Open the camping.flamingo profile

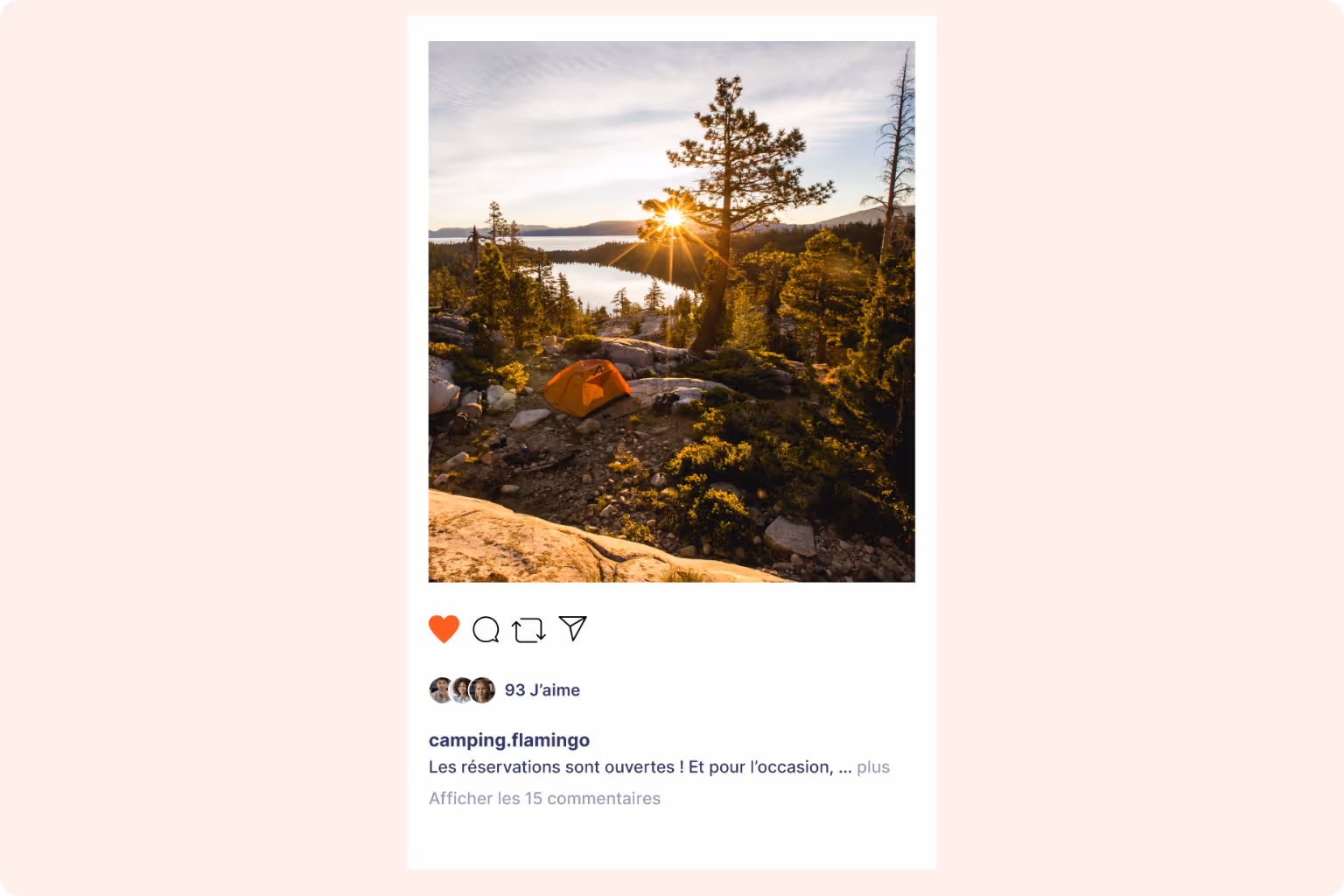coord(509,740)
